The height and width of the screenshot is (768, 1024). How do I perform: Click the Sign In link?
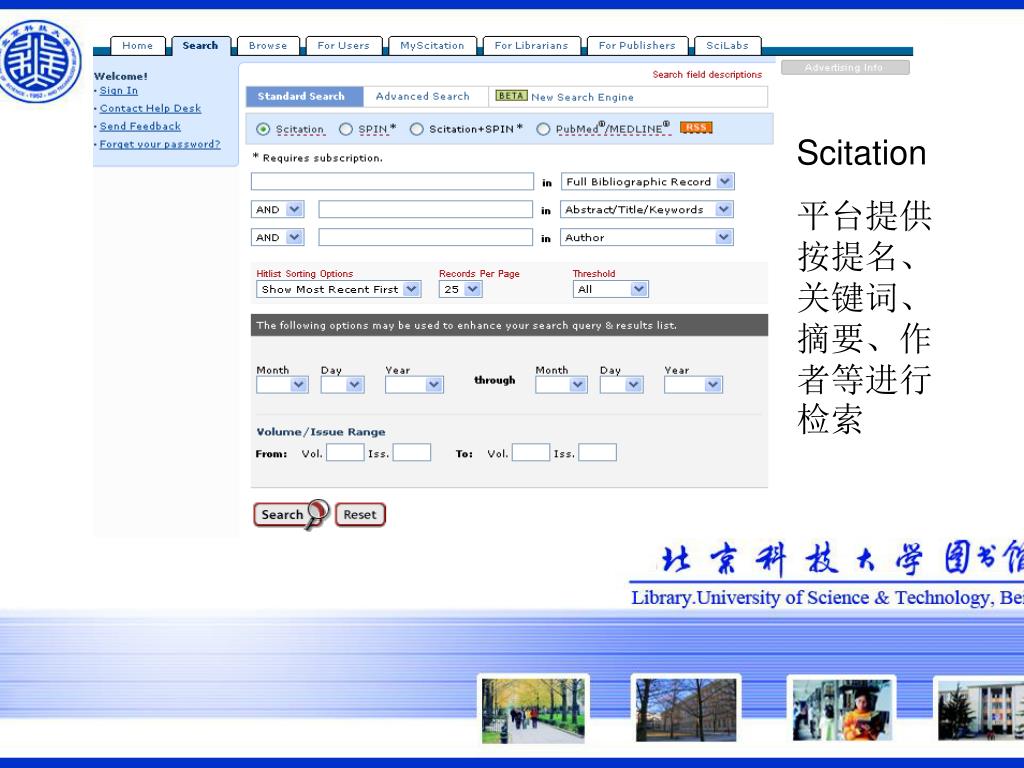[118, 91]
